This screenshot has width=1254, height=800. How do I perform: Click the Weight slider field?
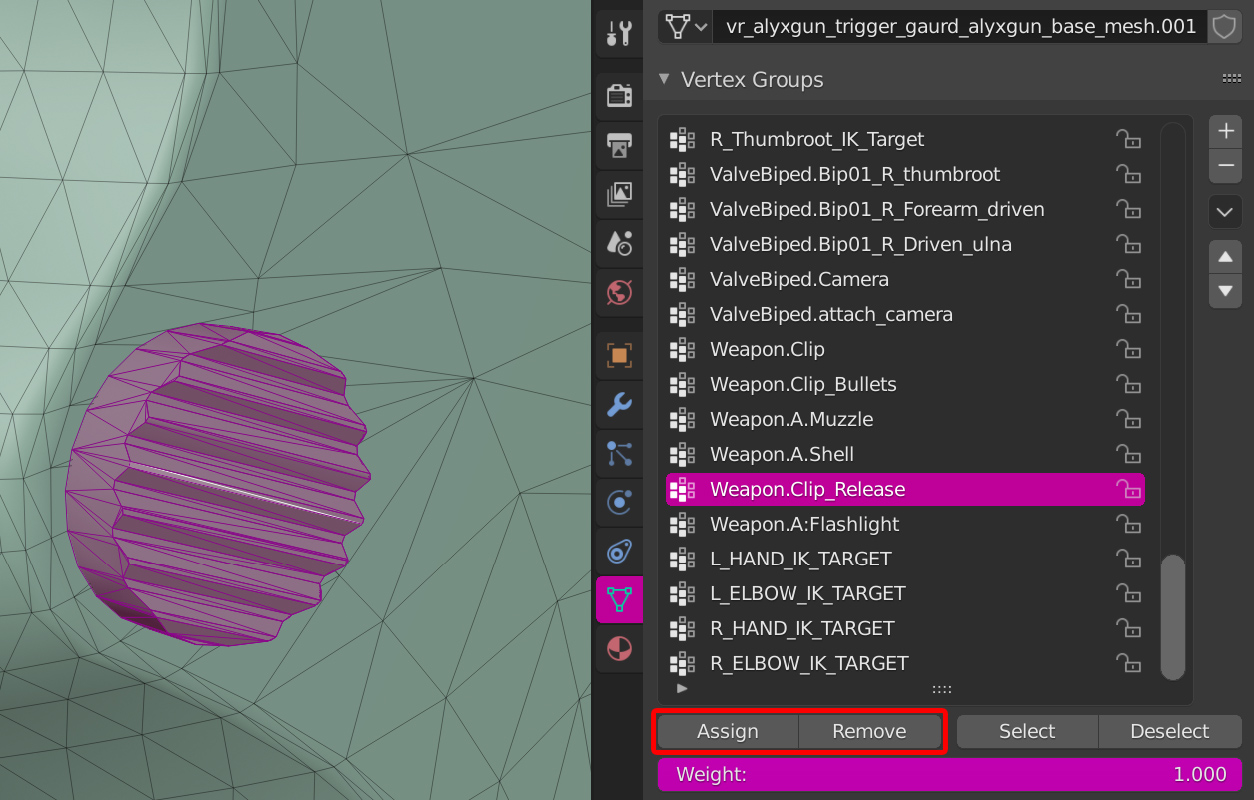(949, 774)
